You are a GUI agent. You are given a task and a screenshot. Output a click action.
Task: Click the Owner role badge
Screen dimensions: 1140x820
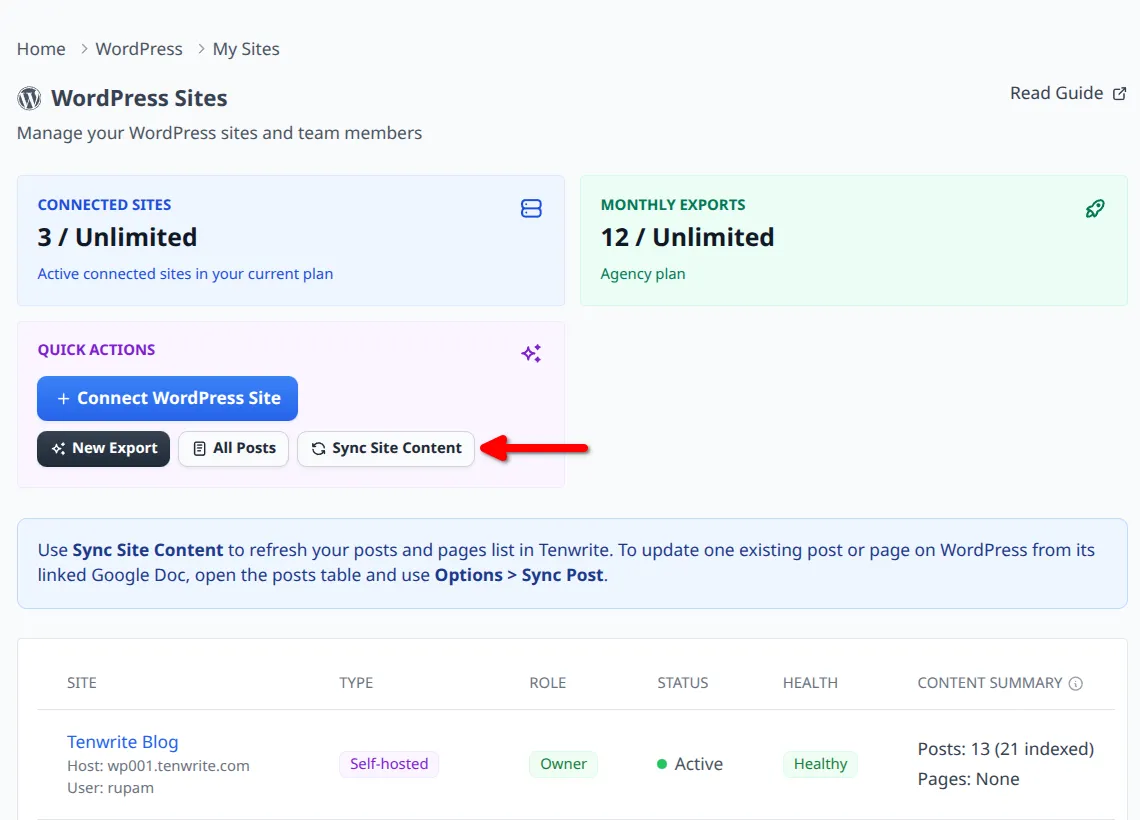pyautogui.click(x=563, y=764)
